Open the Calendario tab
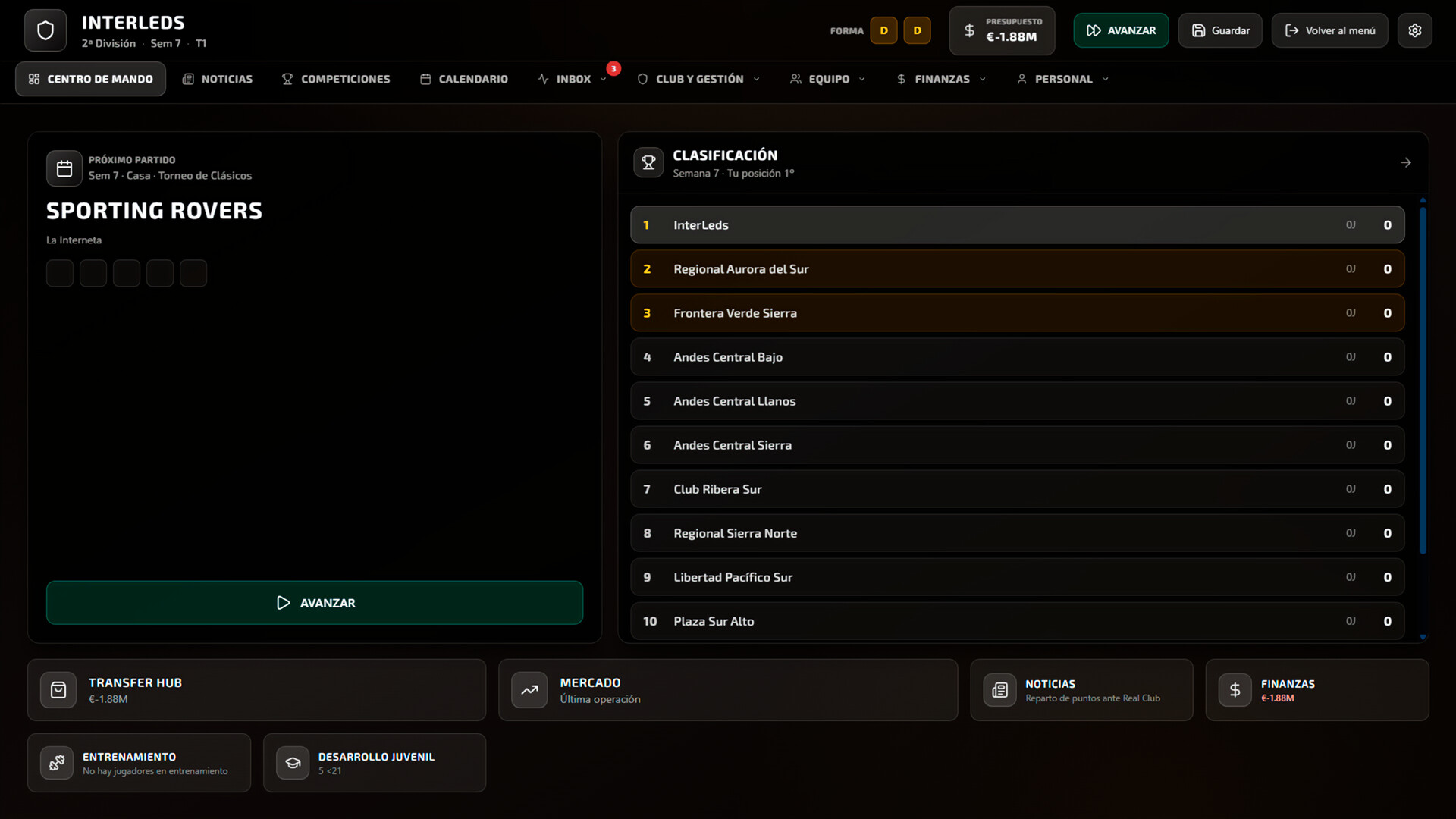 pyautogui.click(x=463, y=78)
